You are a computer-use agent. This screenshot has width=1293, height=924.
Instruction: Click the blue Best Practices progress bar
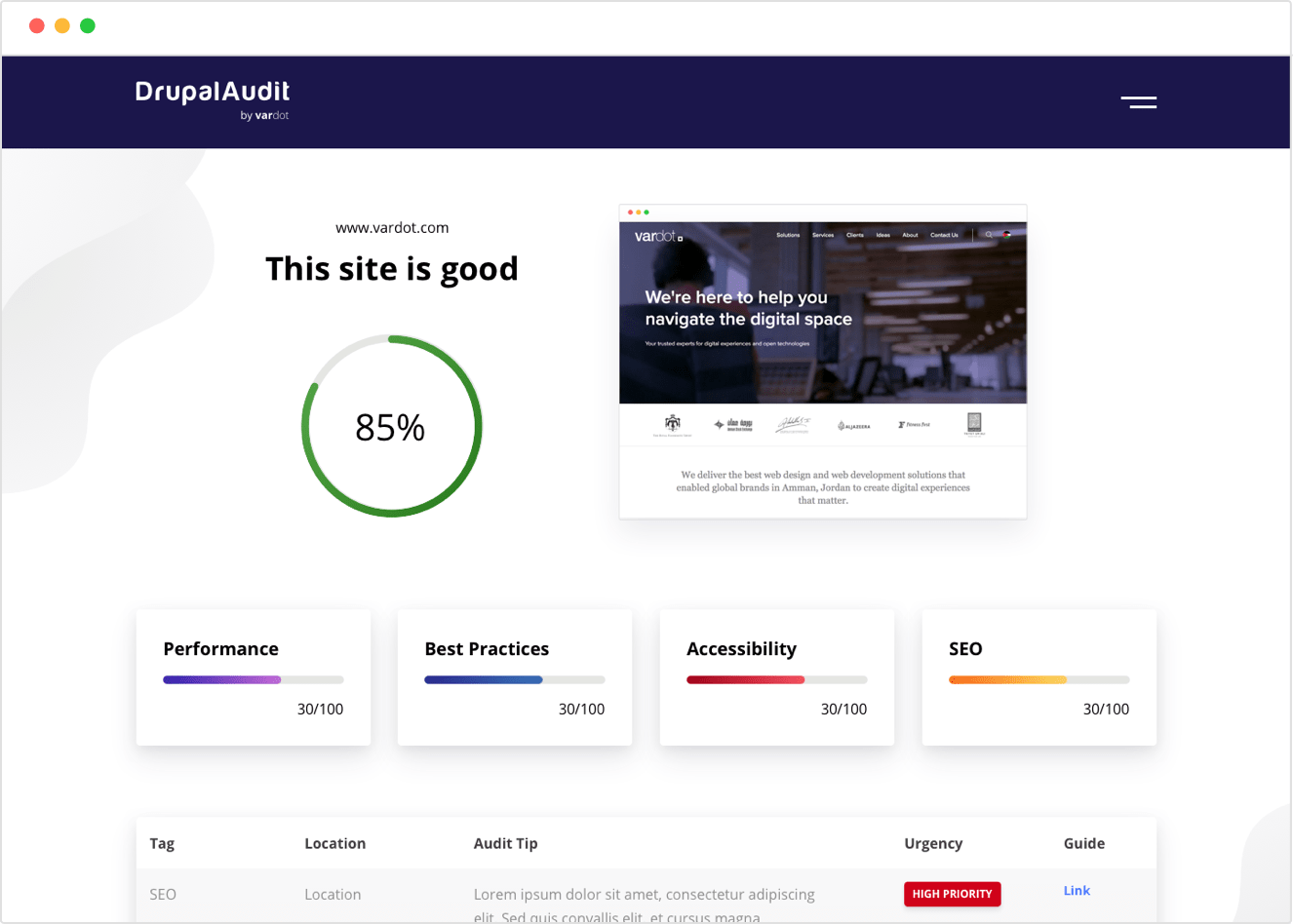click(x=515, y=679)
